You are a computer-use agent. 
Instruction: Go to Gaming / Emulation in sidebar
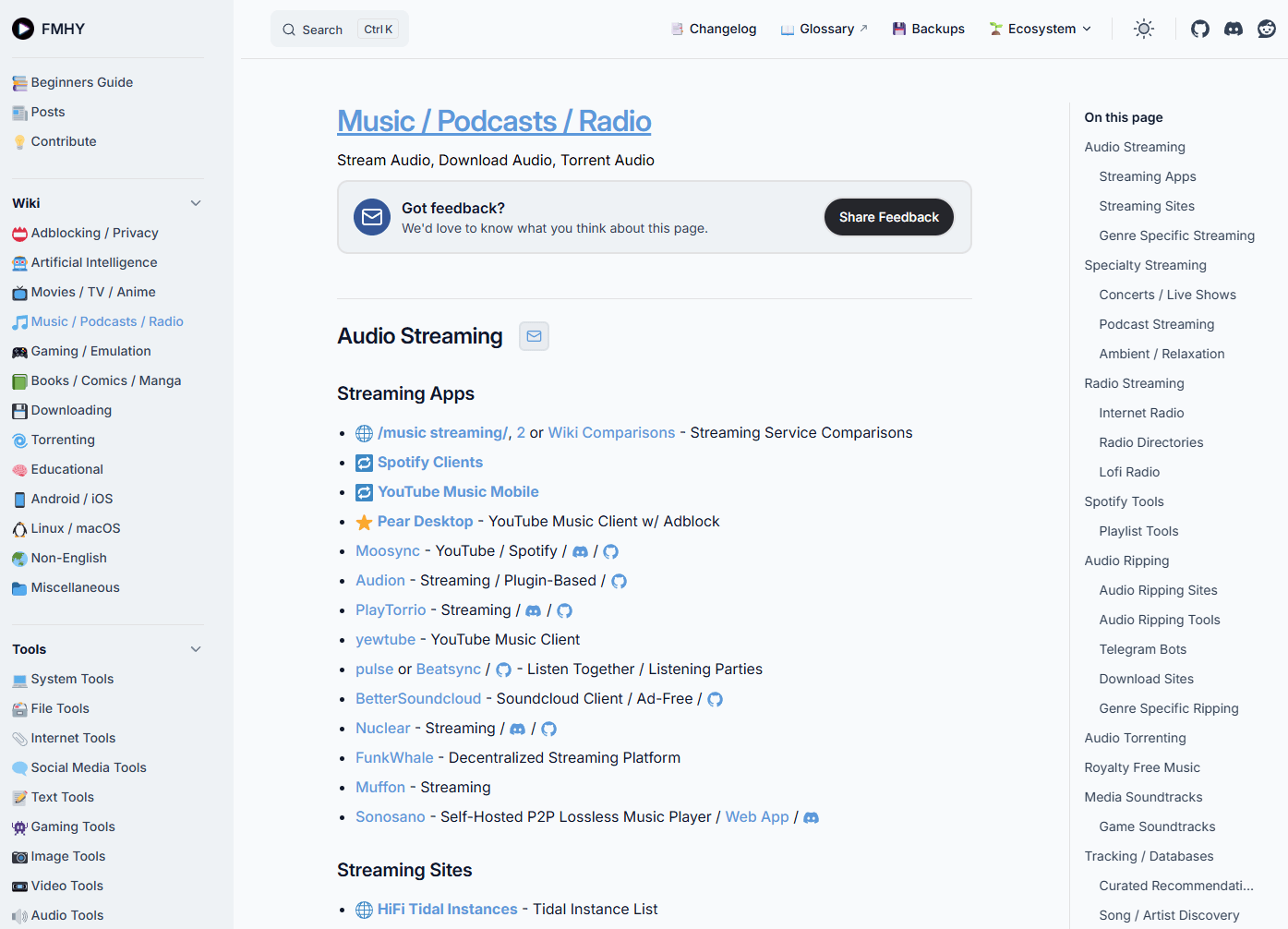(x=90, y=351)
